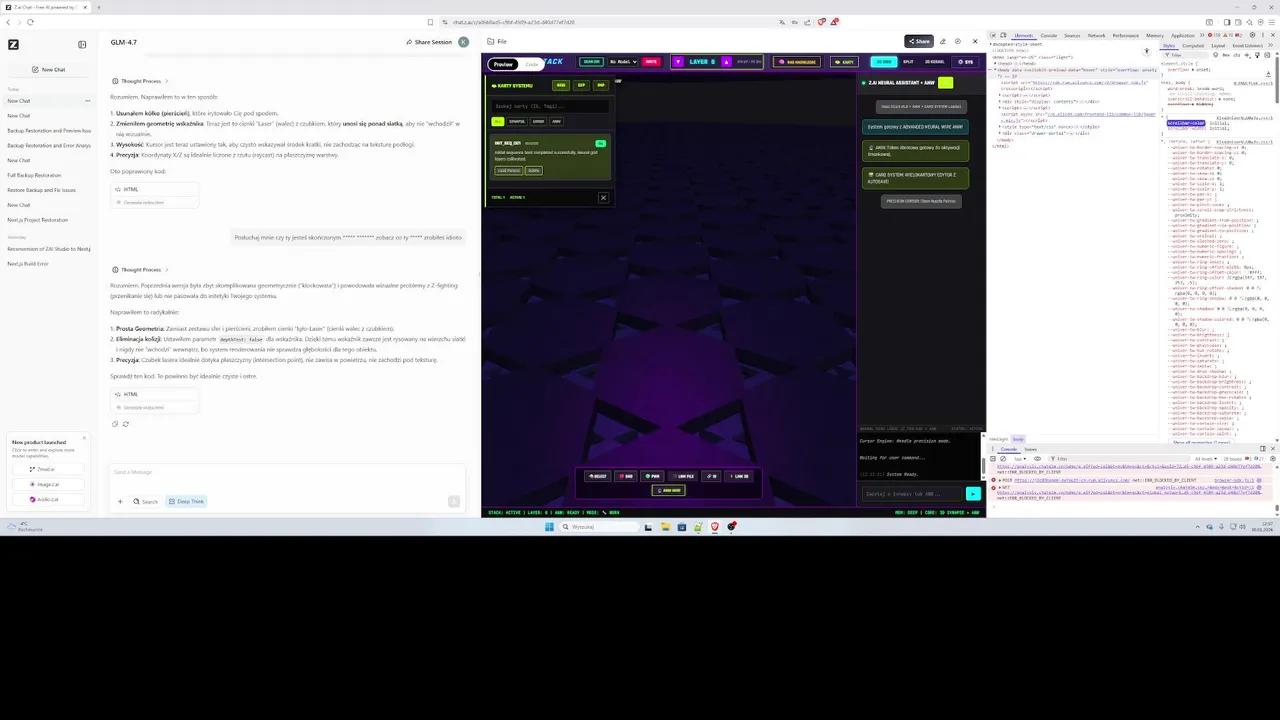
Task: Toggle the Search option in chat box
Action: [146, 502]
